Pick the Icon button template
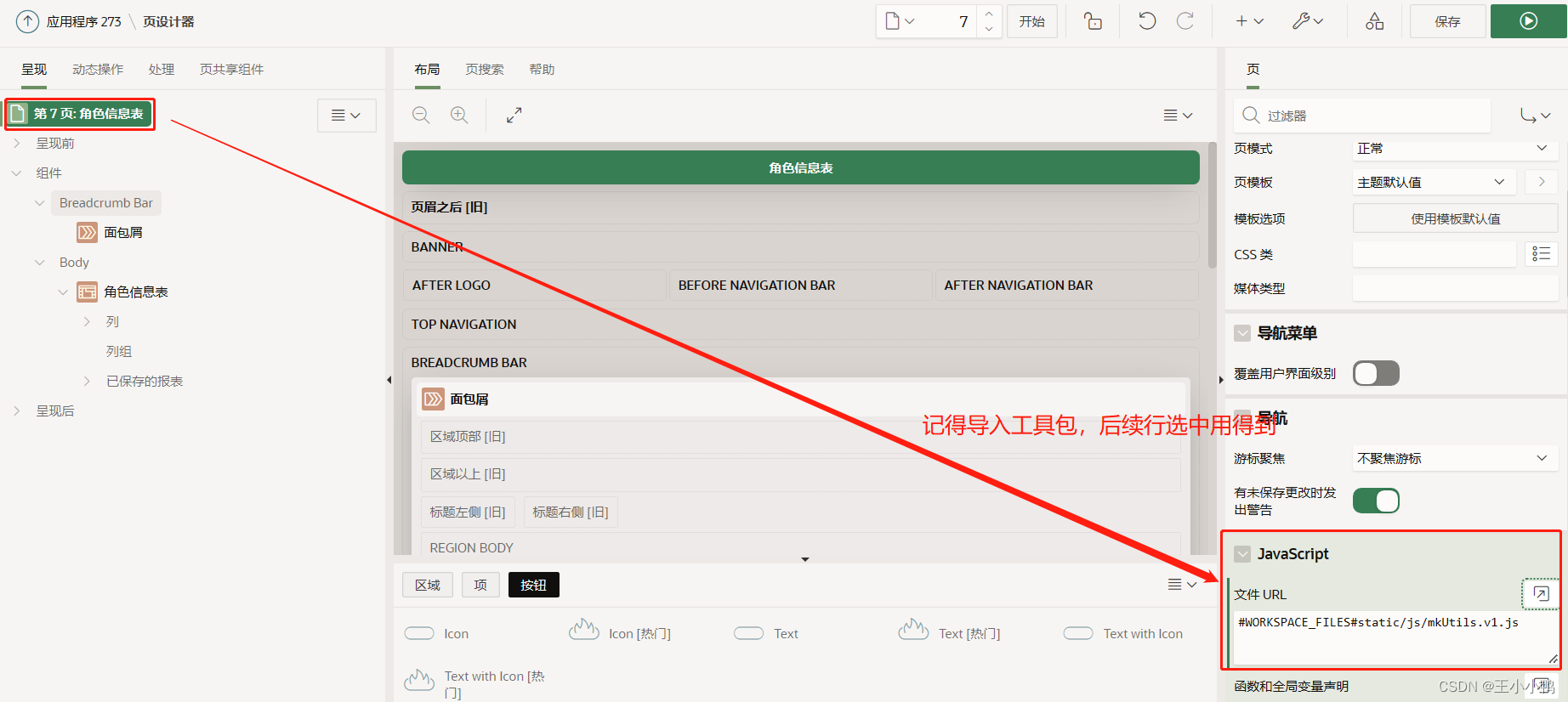 pos(438,633)
